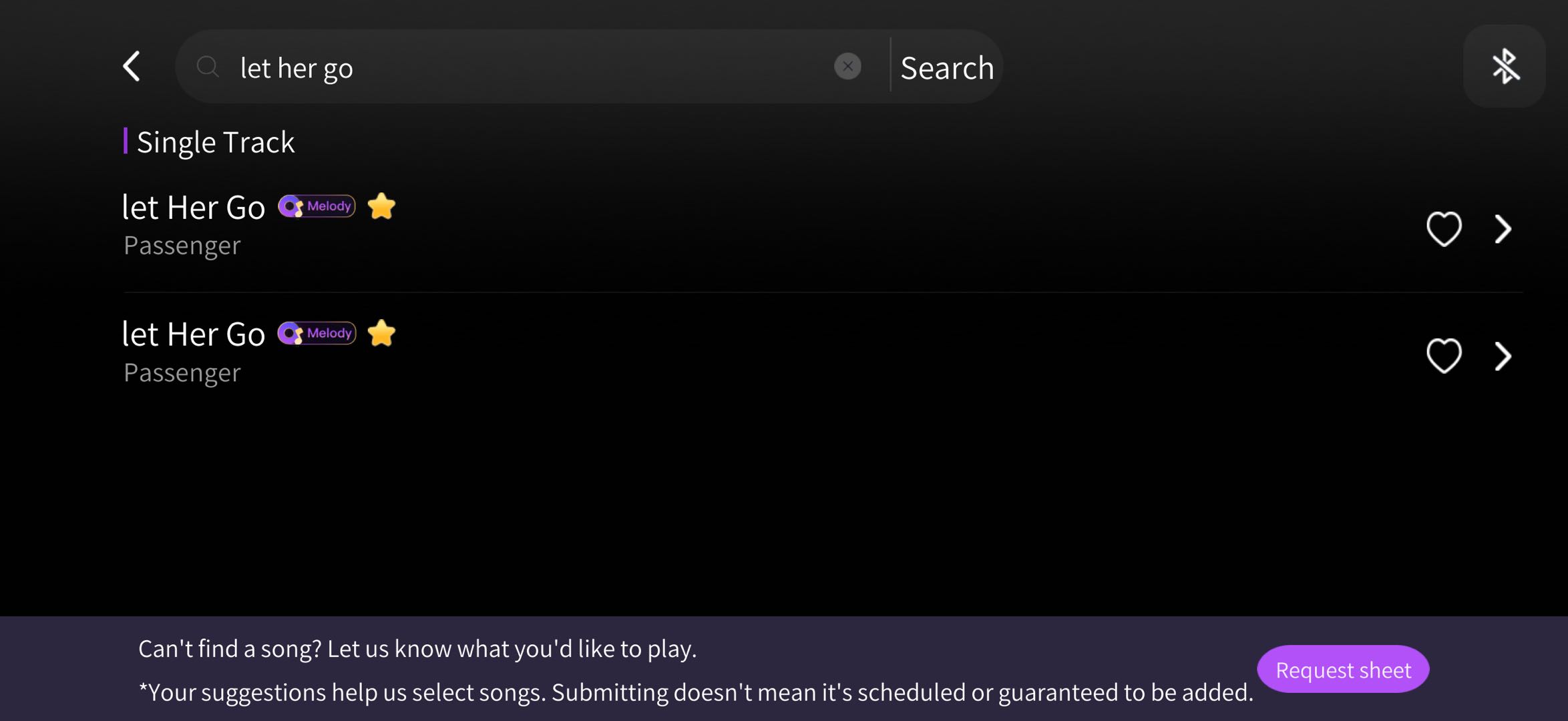
Task: Tap the Request sheet button
Action: pyautogui.click(x=1343, y=669)
